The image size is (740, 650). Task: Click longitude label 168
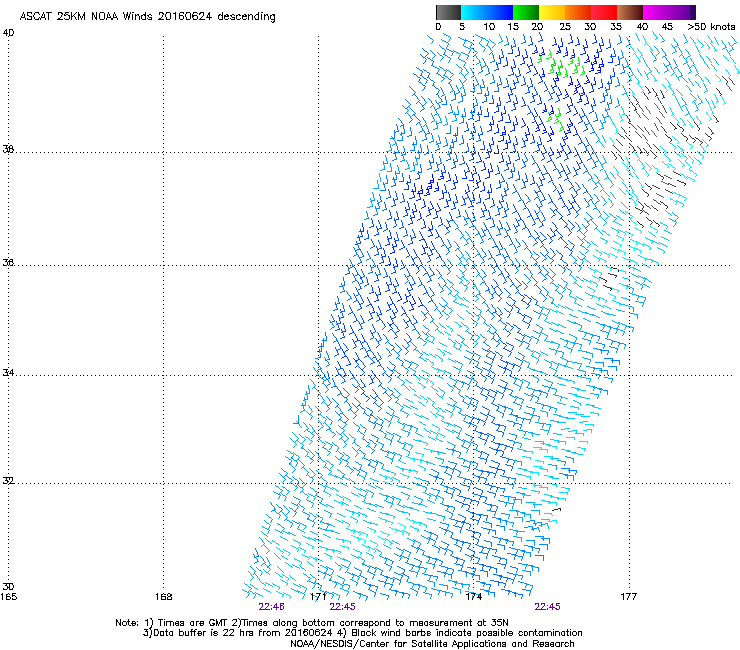(x=163, y=597)
